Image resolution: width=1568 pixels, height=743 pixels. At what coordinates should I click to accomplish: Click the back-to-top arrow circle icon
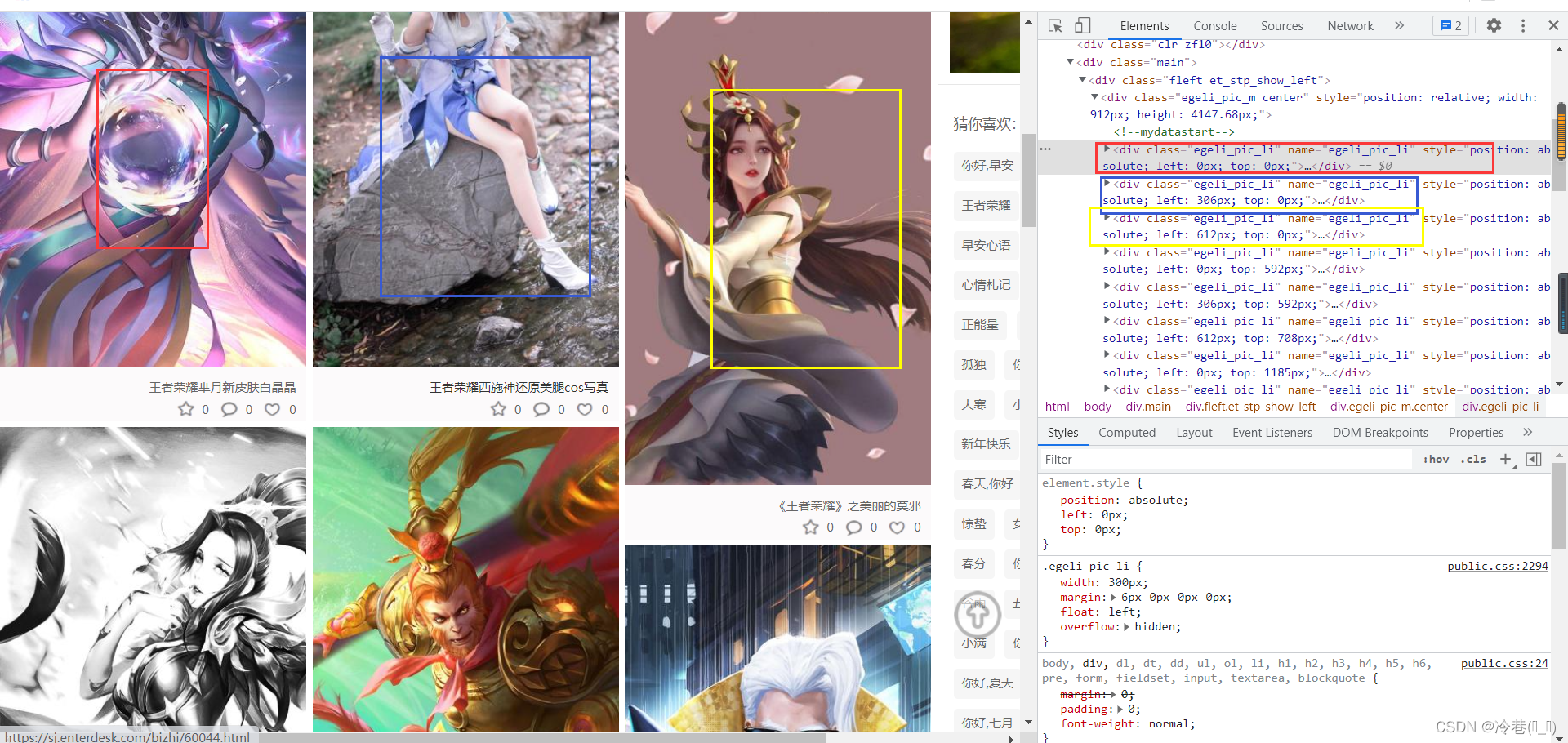pos(978,615)
